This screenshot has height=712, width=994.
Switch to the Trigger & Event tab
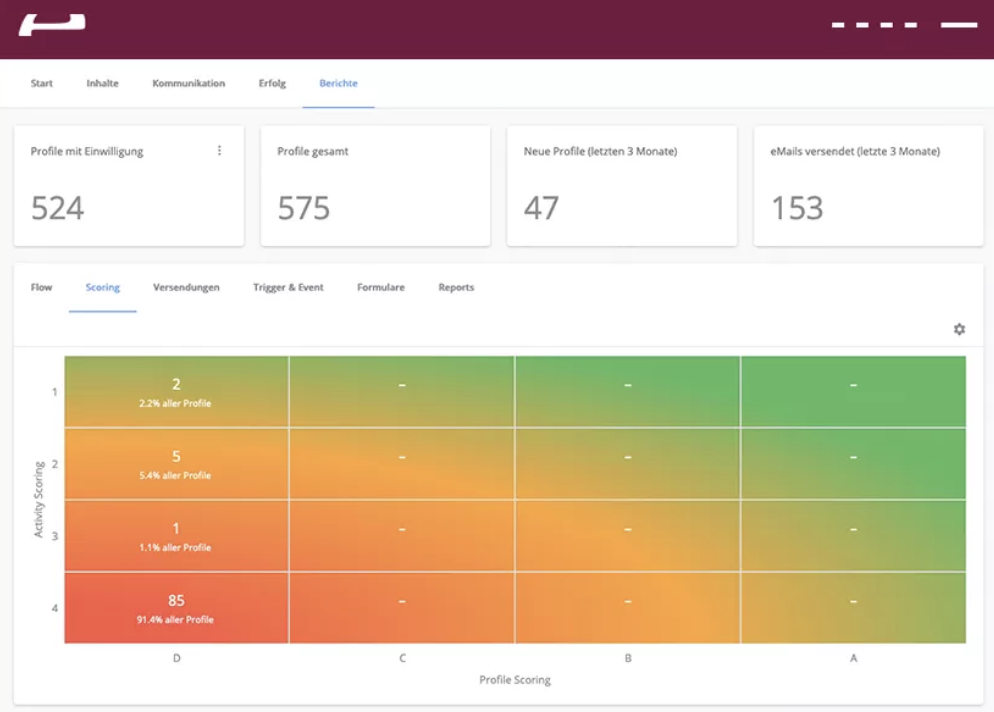(287, 287)
